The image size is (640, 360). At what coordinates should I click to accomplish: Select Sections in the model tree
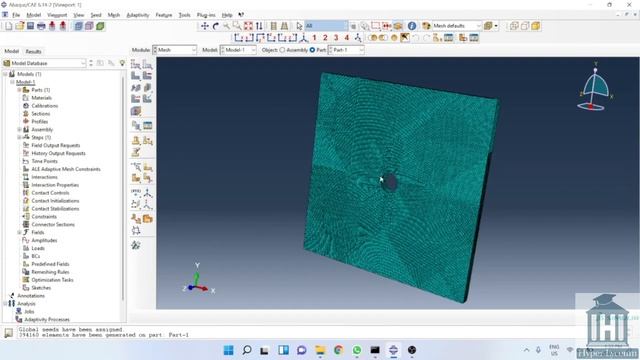point(41,114)
